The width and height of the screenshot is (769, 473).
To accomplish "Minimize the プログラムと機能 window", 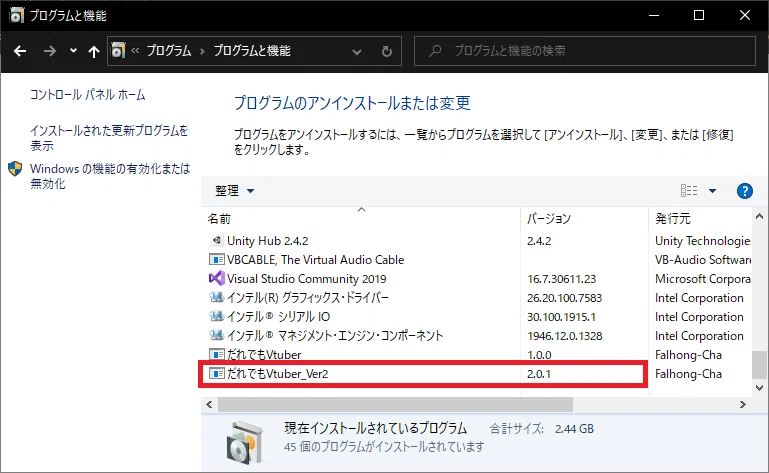I will coord(654,15).
